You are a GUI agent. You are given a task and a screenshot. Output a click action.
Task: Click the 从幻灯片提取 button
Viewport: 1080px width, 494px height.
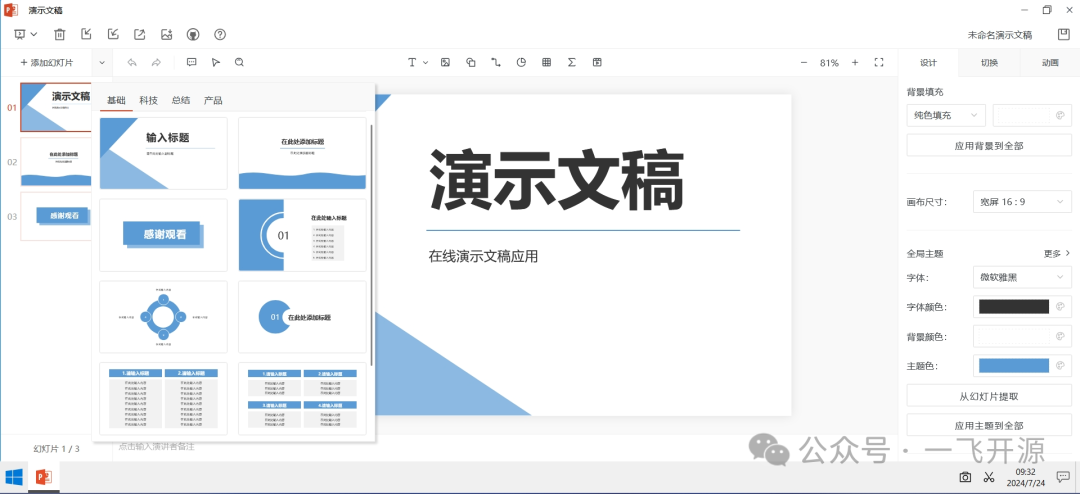click(988, 396)
